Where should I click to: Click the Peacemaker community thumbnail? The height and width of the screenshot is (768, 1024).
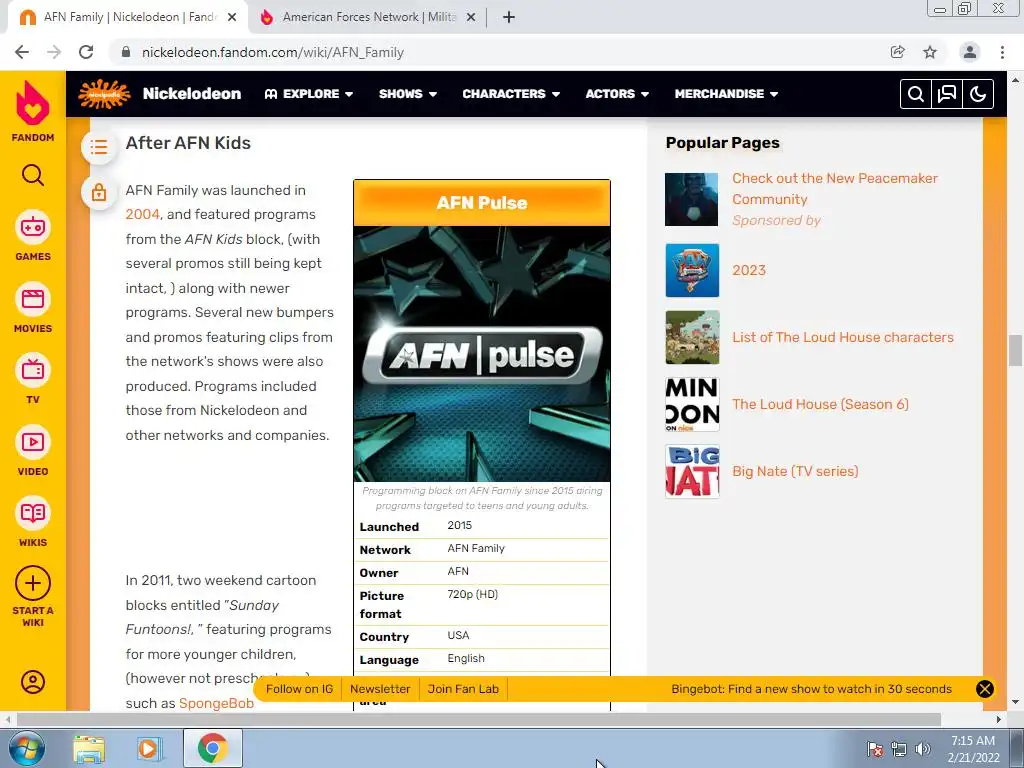(692, 199)
